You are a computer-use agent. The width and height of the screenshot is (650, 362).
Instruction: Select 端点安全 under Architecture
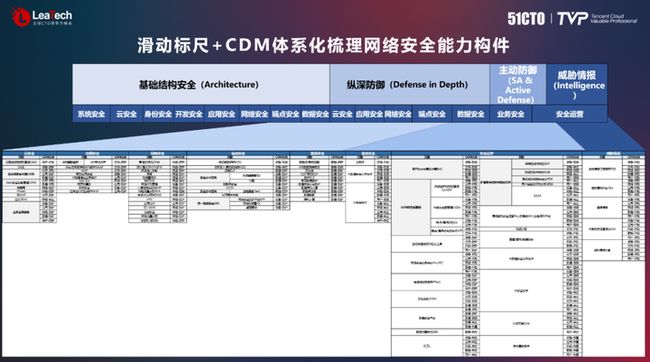pos(285,114)
